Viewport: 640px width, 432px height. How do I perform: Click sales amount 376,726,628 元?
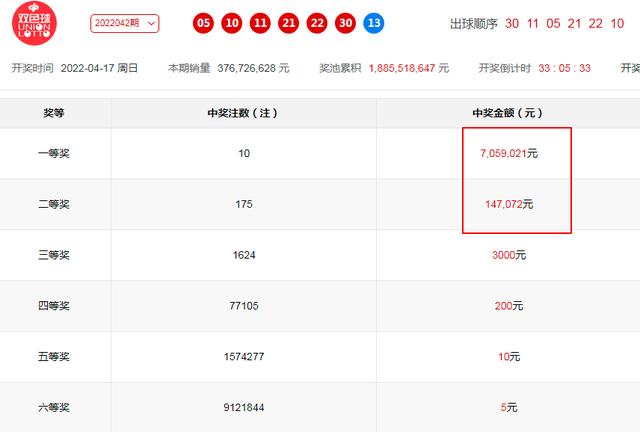pos(253,68)
